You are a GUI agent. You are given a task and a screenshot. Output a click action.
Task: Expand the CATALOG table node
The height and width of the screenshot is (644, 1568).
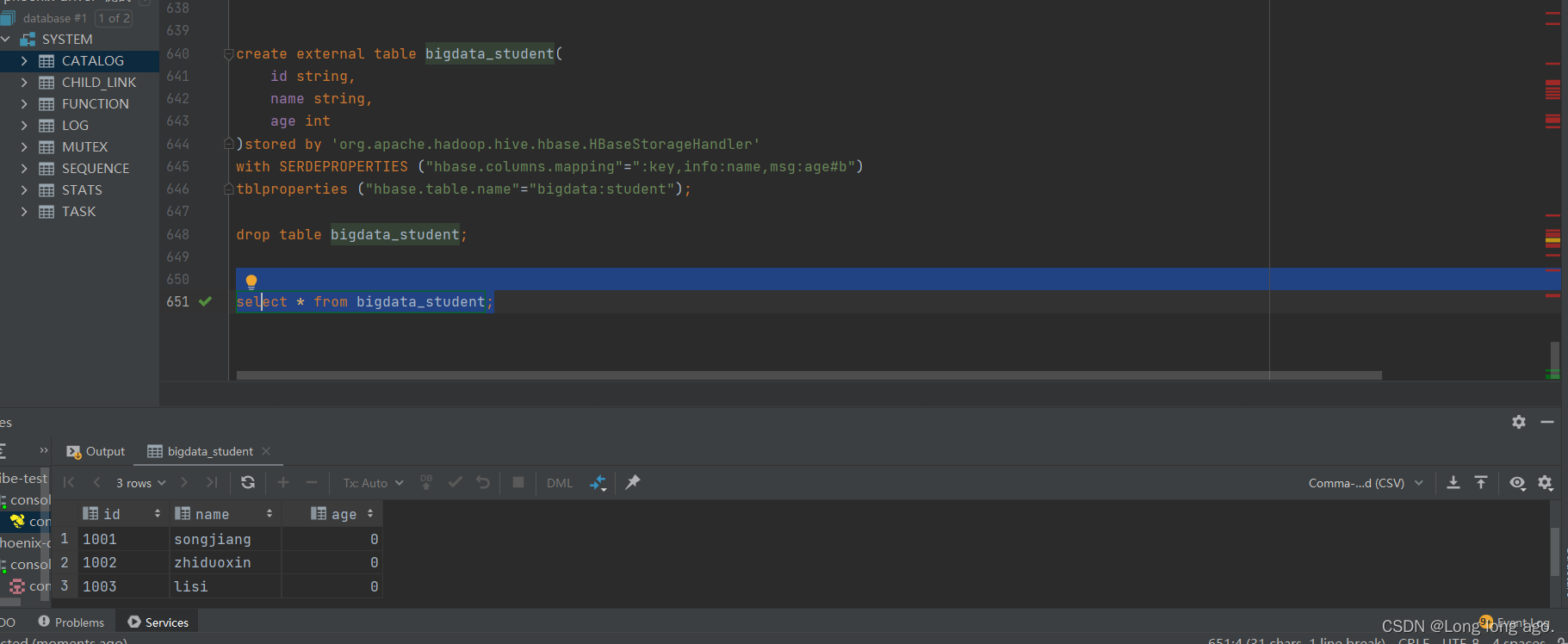[24, 61]
